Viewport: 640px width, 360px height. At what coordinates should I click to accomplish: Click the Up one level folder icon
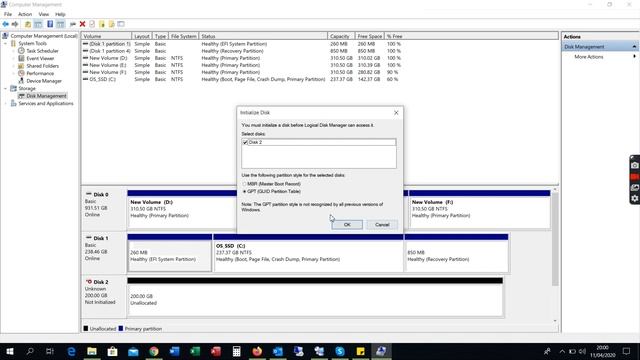[28, 24]
